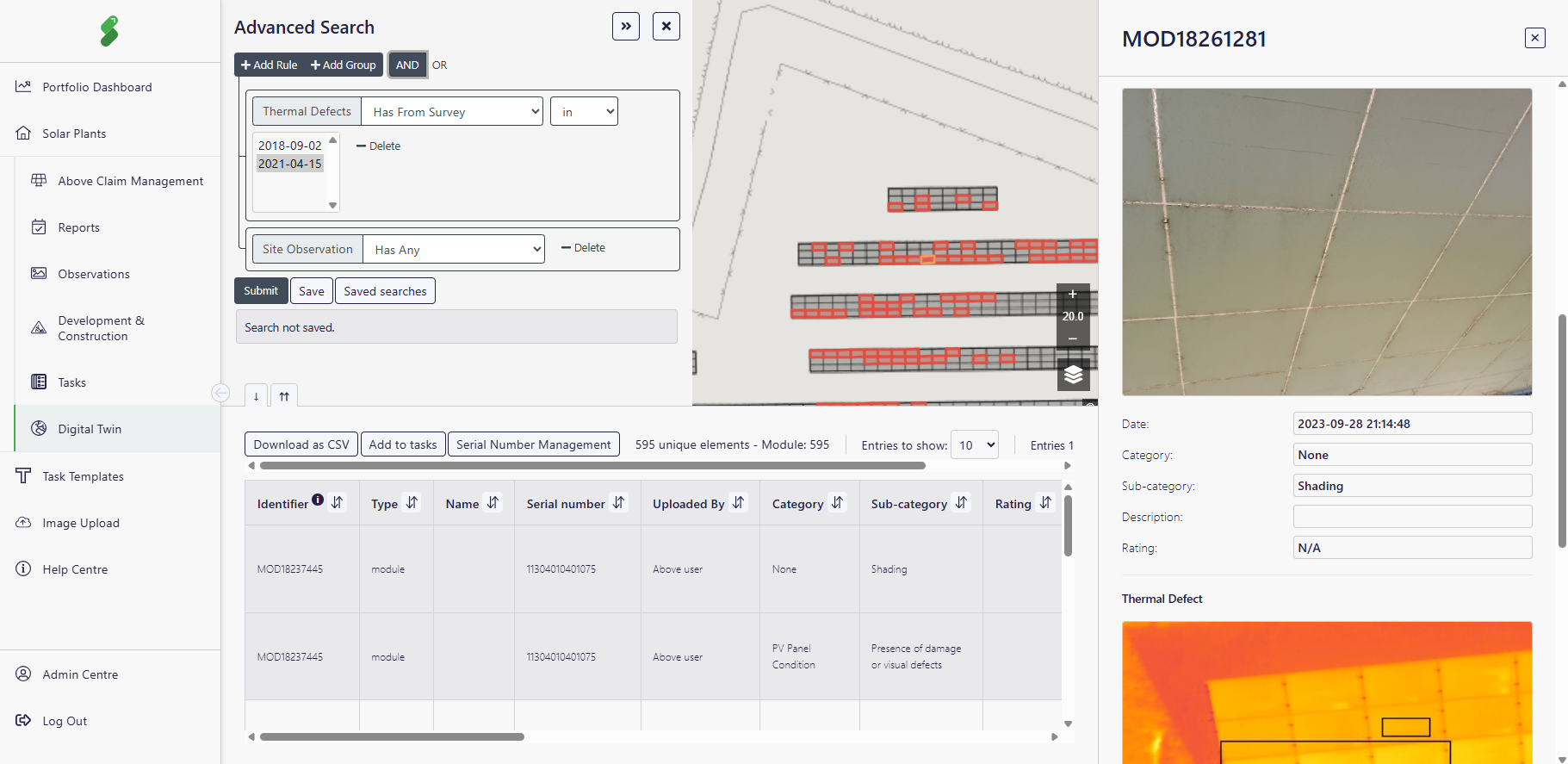Screen dimensions: 1568x764
Task: Click the Download as CSV button
Action: (x=301, y=444)
